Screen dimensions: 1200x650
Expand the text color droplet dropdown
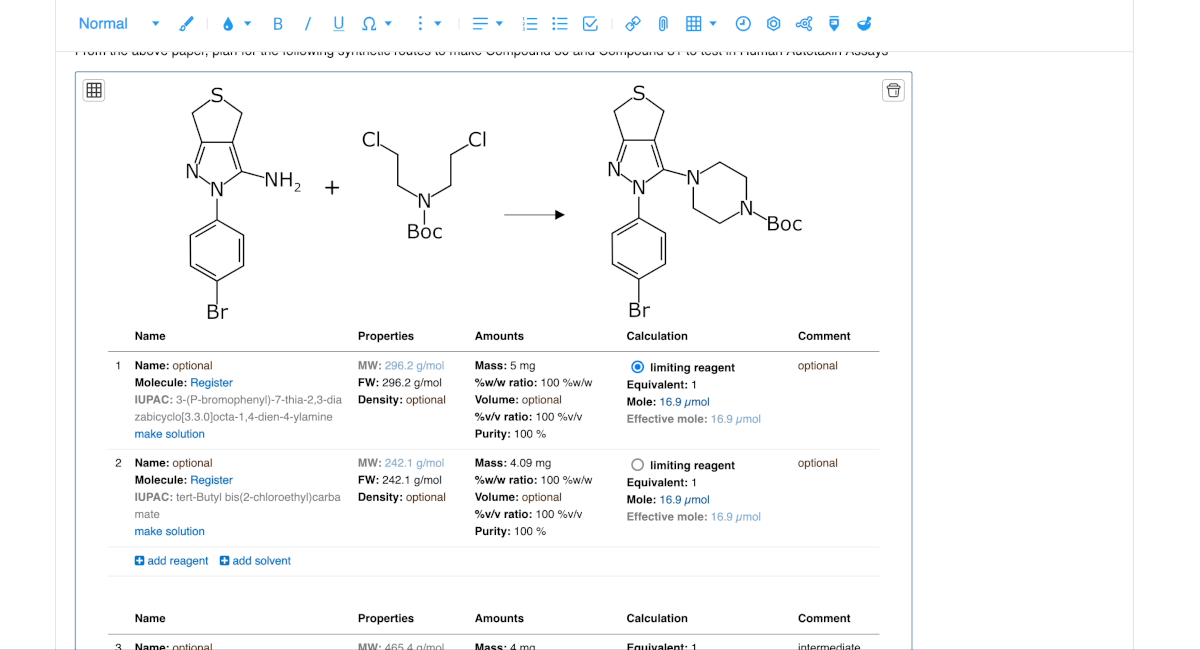click(245, 23)
